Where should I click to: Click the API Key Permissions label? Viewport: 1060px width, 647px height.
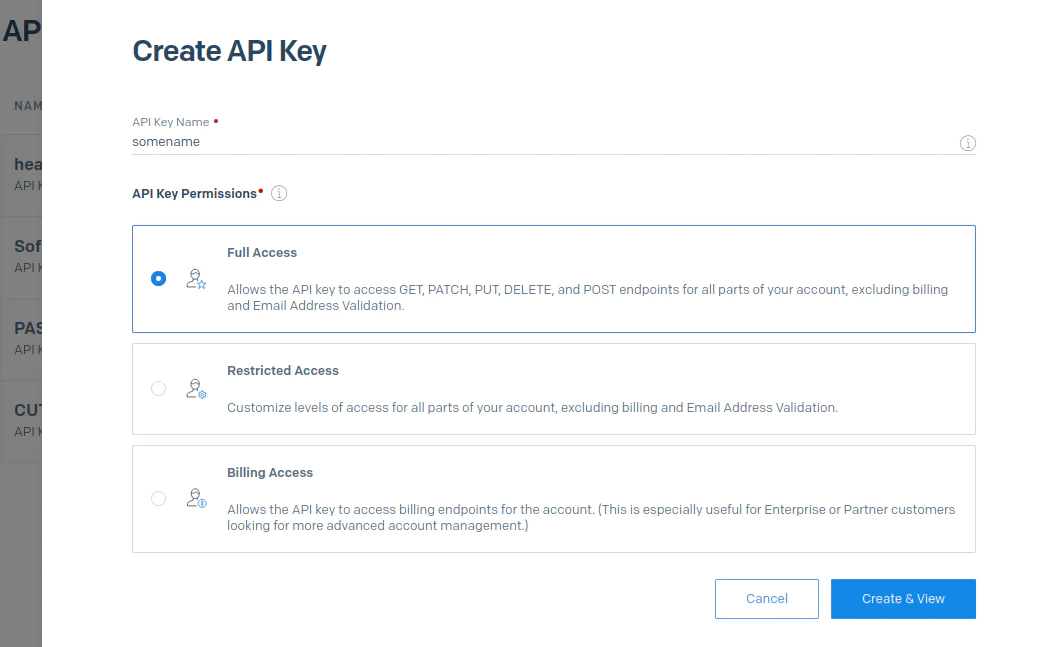point(195,194)
